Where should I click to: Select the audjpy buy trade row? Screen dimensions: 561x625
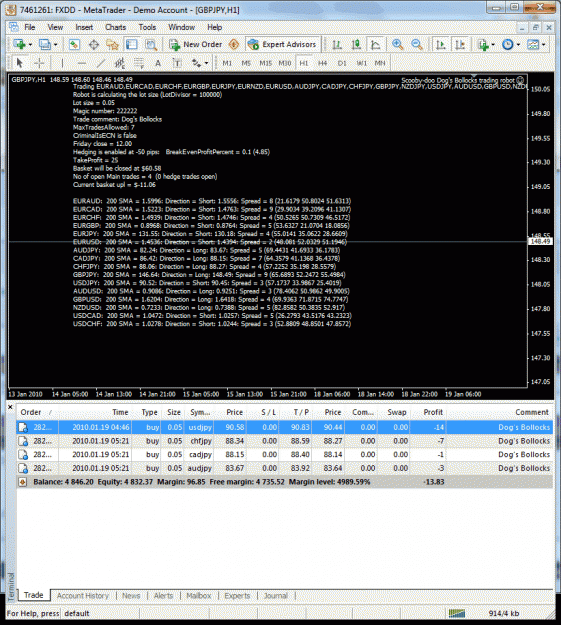284,468
